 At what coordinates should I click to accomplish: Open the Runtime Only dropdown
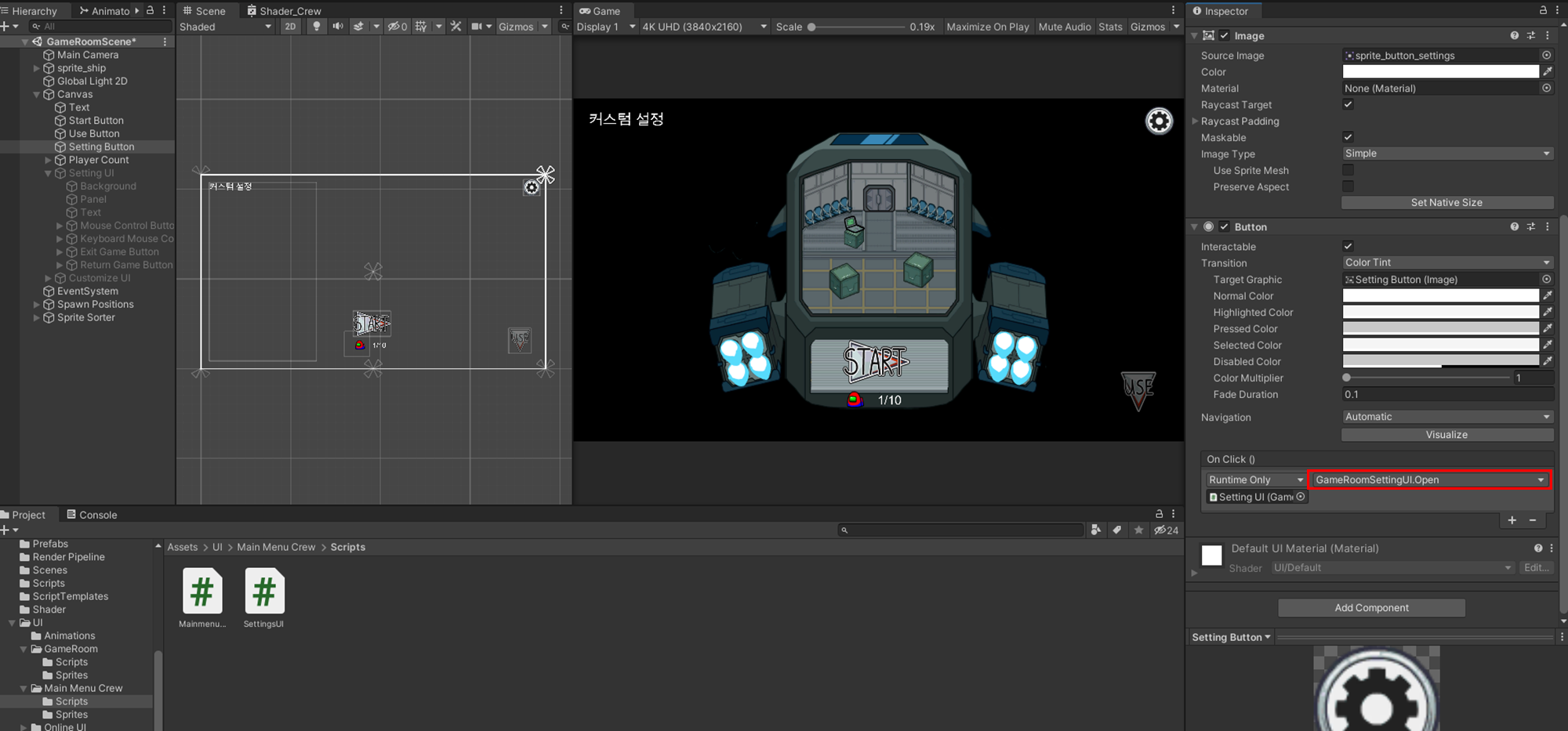click(1256, 479)
